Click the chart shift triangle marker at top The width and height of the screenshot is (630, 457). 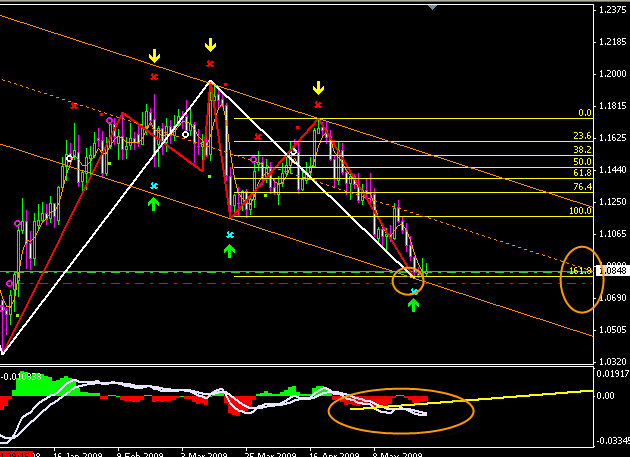[x=432, y=7]
